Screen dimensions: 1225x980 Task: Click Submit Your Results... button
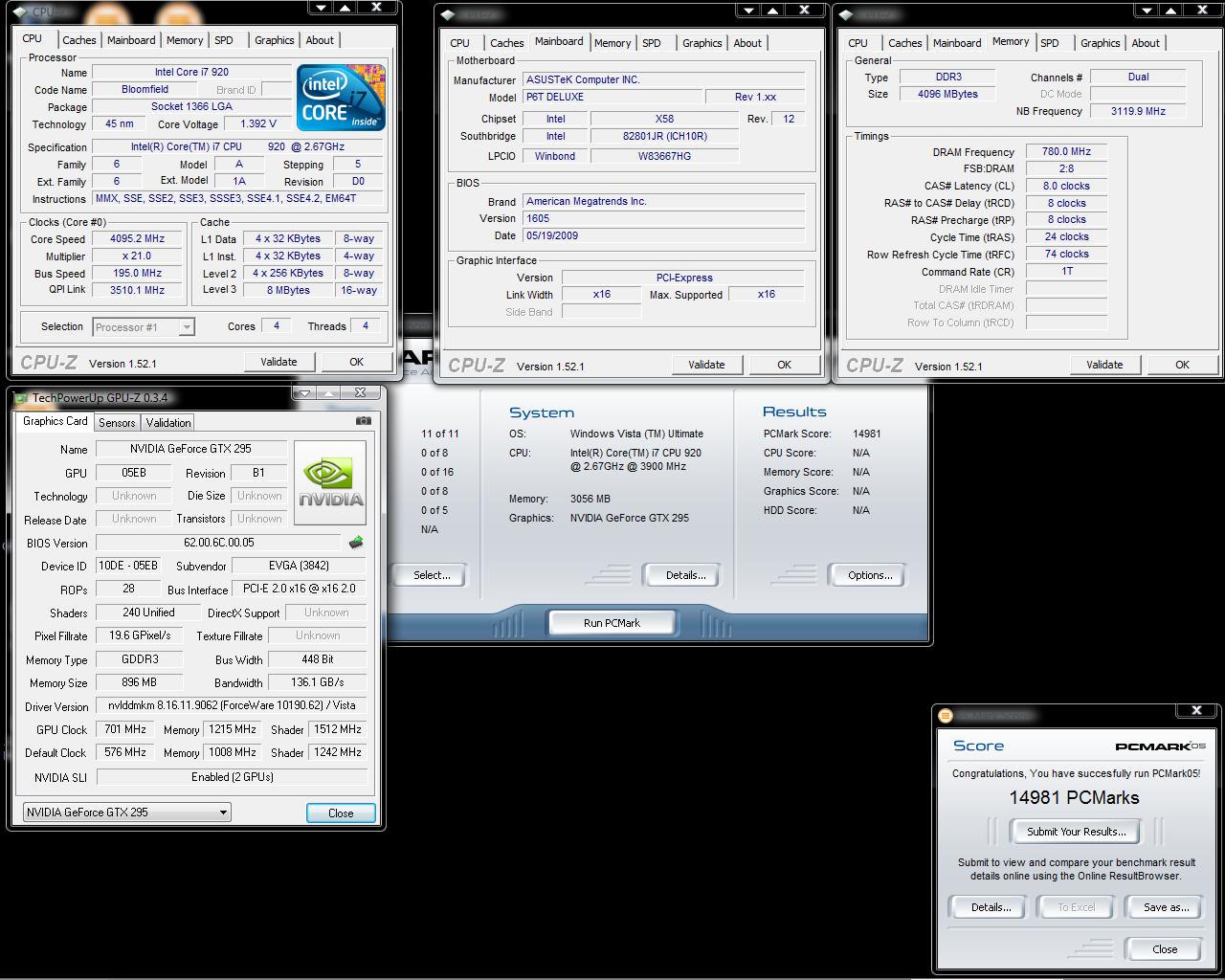coord(1077,832)
